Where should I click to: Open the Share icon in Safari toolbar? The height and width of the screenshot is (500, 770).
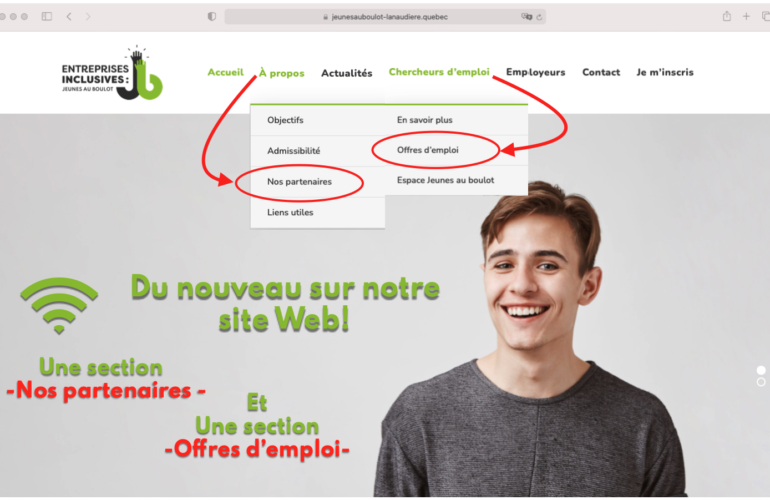(x=727, y=16)
